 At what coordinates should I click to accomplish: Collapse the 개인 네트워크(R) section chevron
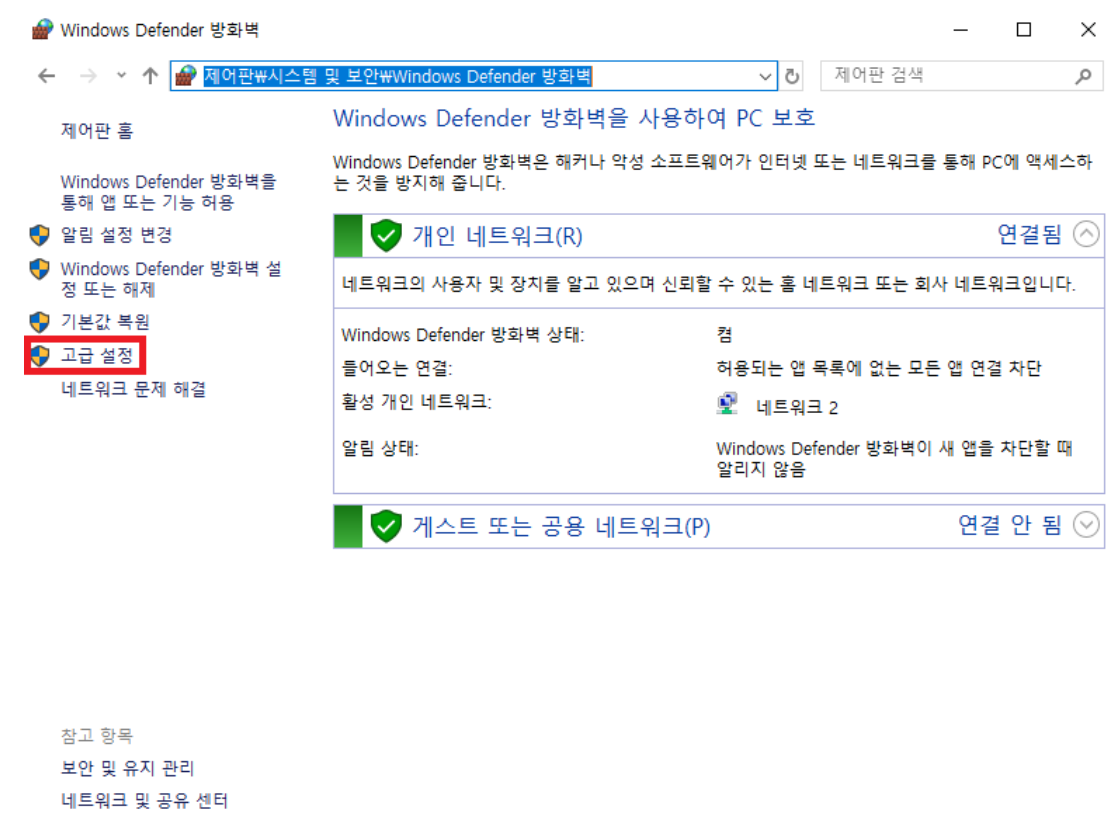pos(1086,234)
